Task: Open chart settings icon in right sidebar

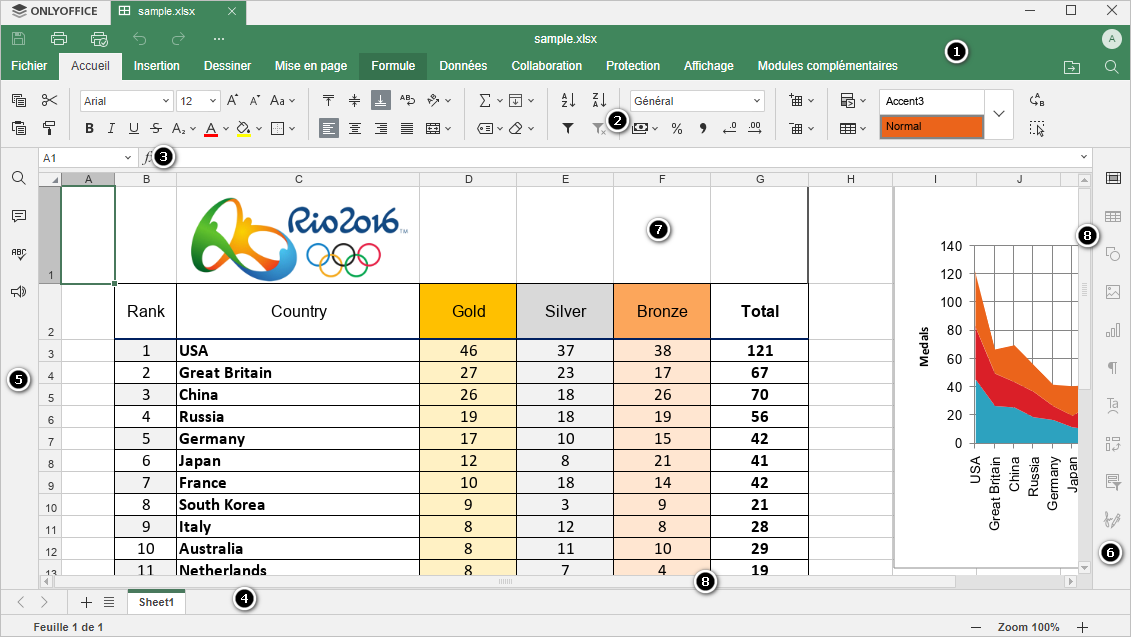Action: (x=1112, y=330)
